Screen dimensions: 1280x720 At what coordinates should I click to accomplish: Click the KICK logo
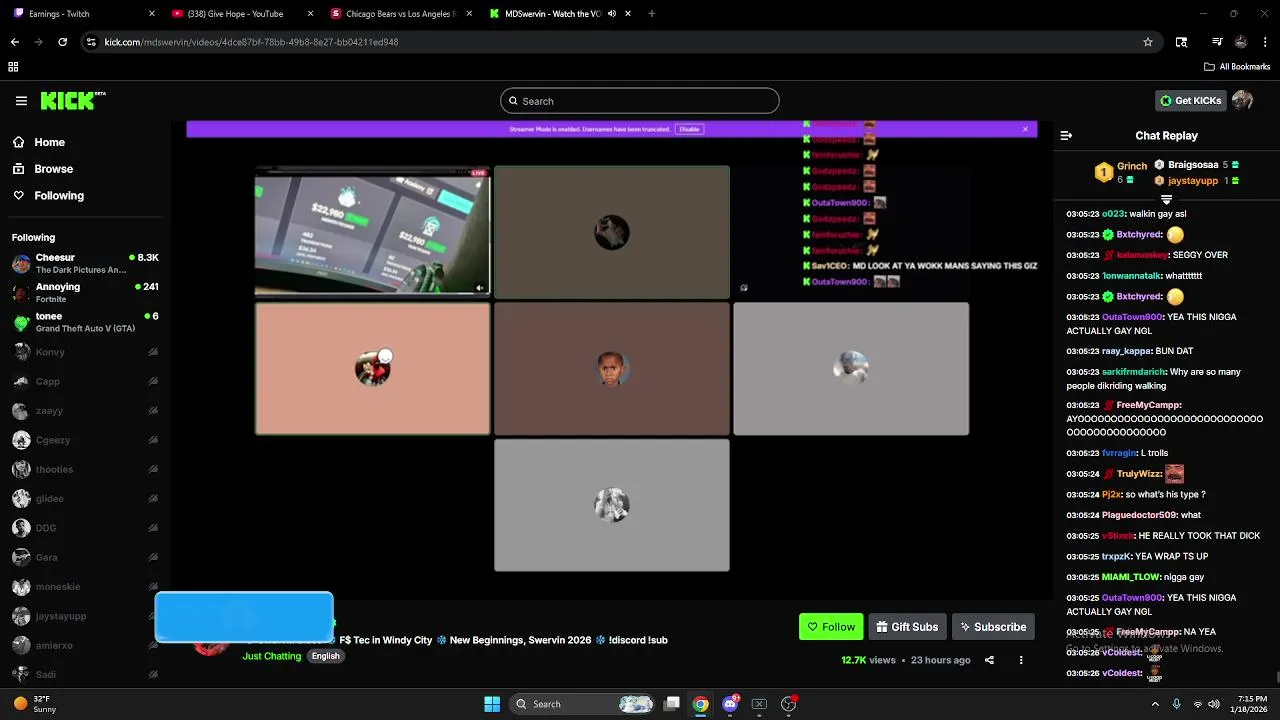click(x=72, y=101)
